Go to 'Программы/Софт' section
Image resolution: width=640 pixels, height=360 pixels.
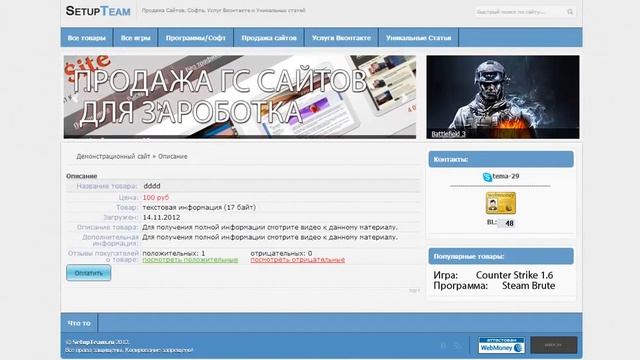coord(196,38)
